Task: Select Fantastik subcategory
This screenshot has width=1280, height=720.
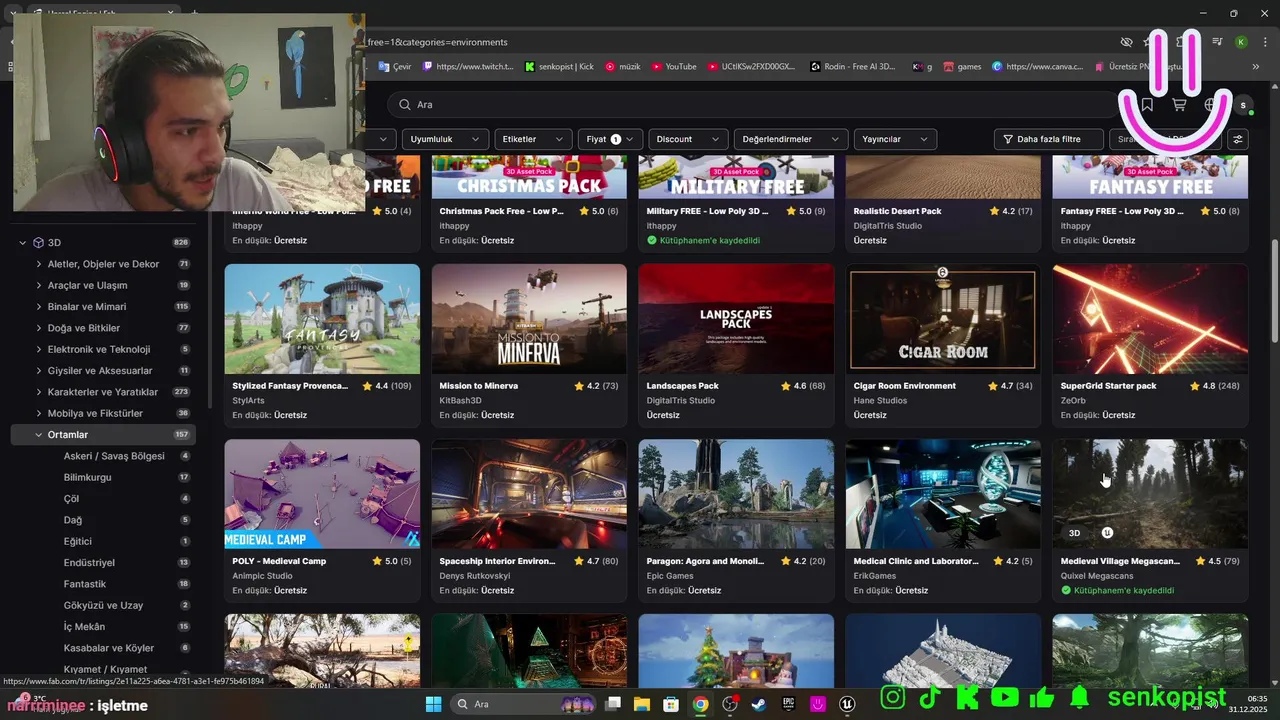Action: [x=85, y=584]
